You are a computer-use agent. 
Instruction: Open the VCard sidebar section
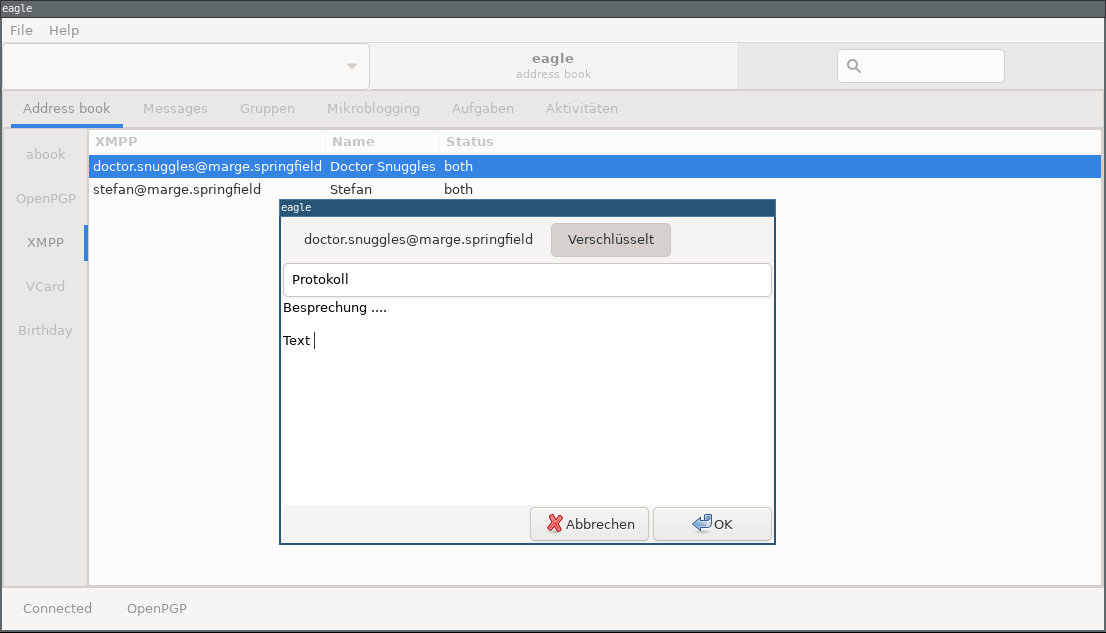click(x=45, y=286)
